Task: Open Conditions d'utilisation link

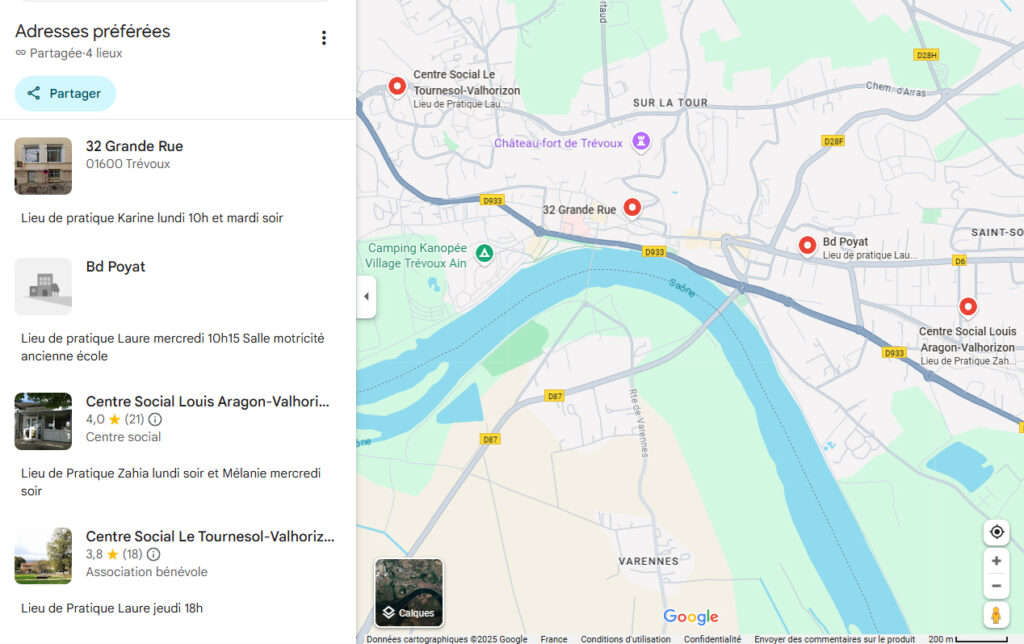Action: (625, 639)
